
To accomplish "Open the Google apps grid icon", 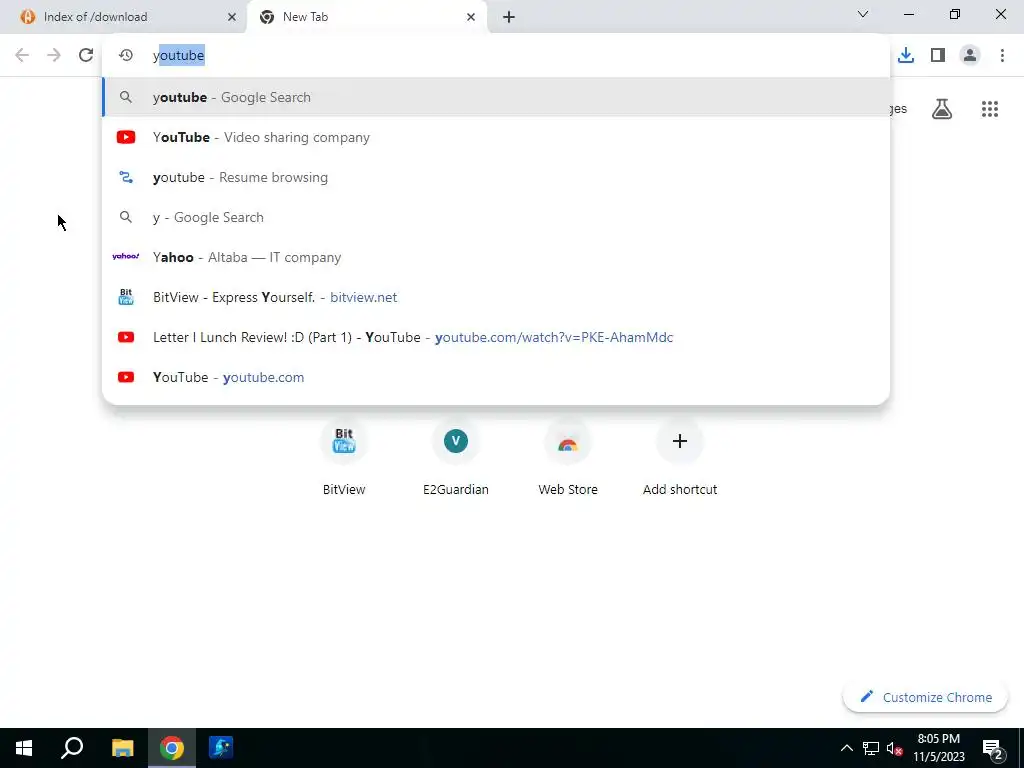I will pos(990,109).
